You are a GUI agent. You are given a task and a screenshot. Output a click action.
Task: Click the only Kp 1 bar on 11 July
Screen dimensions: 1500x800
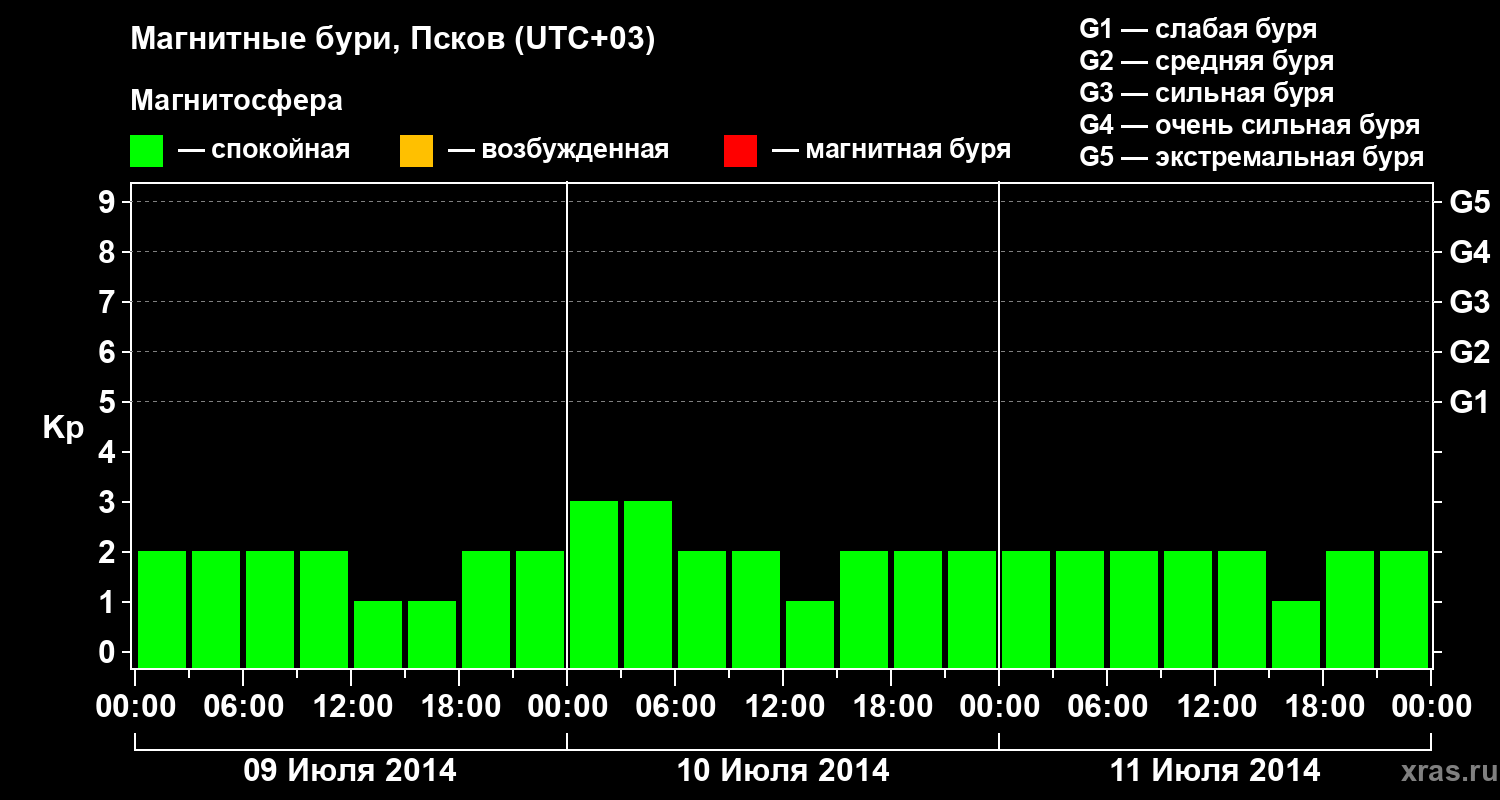point(1296,634)
